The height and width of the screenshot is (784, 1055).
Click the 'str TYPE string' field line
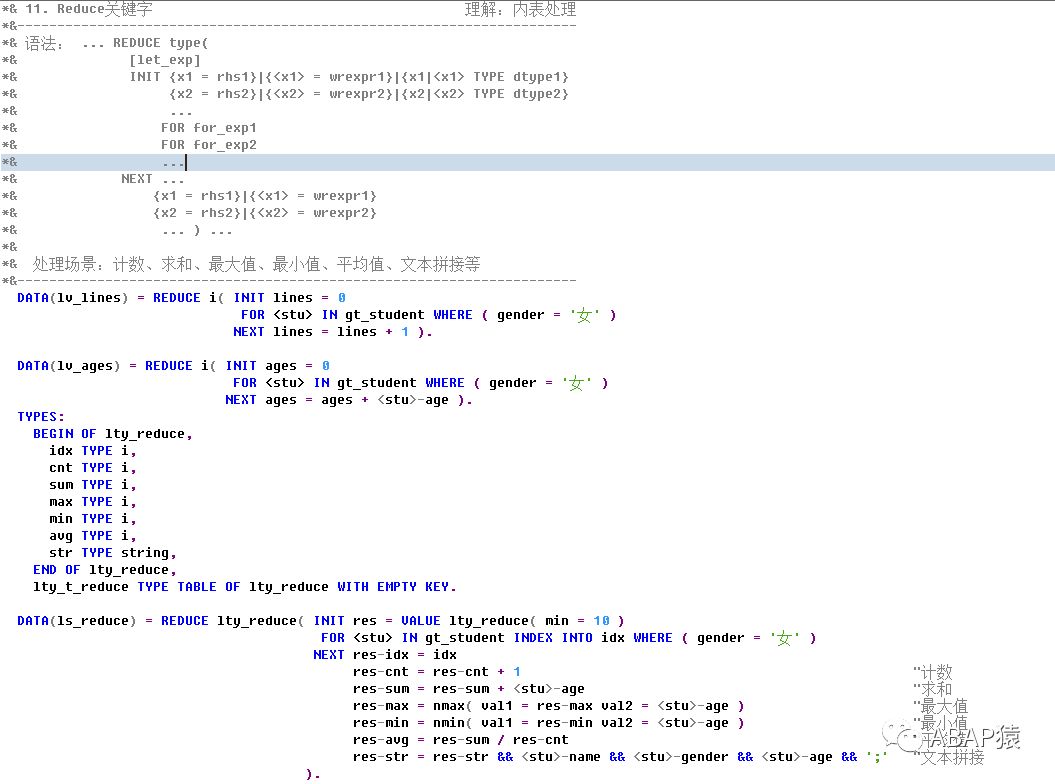113,553
